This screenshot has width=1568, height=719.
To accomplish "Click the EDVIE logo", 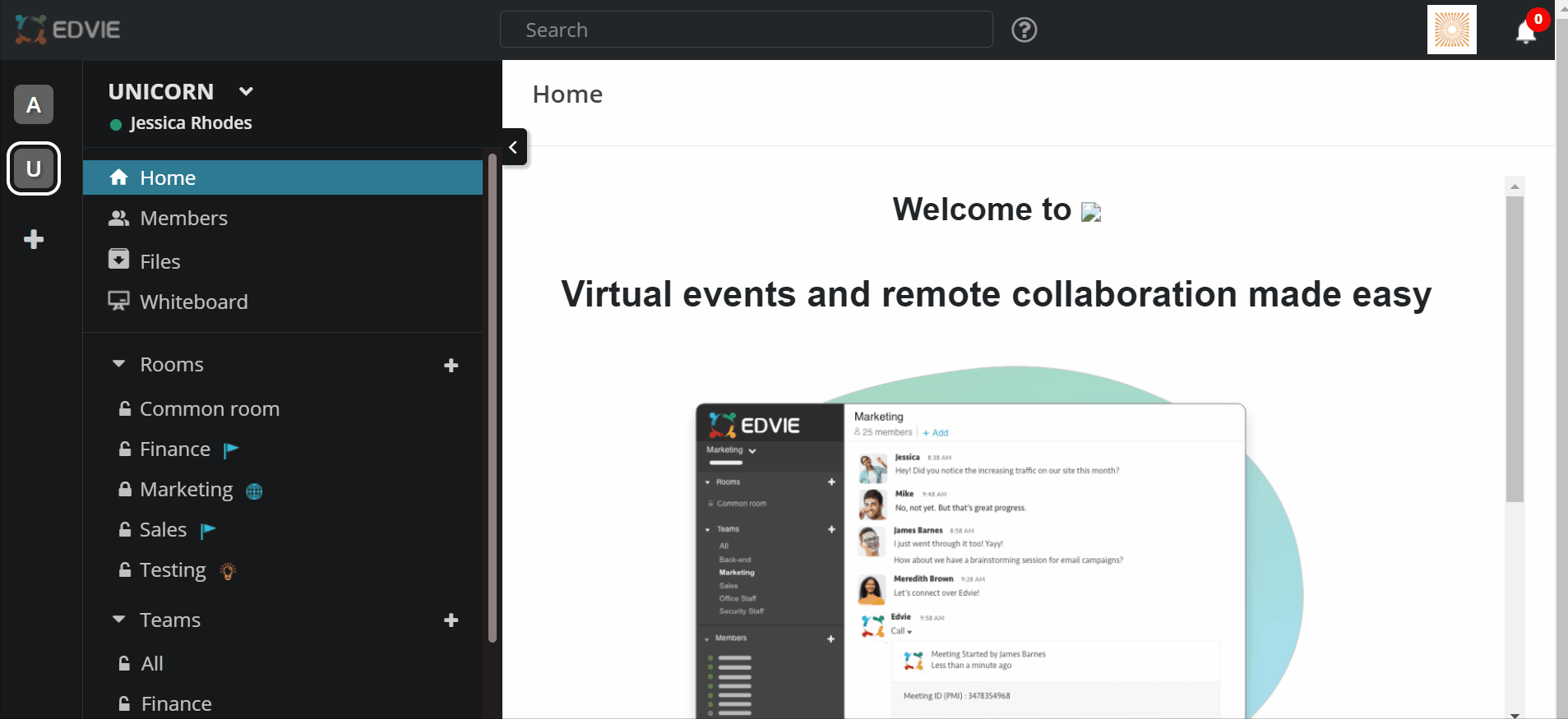I will 67,30.
